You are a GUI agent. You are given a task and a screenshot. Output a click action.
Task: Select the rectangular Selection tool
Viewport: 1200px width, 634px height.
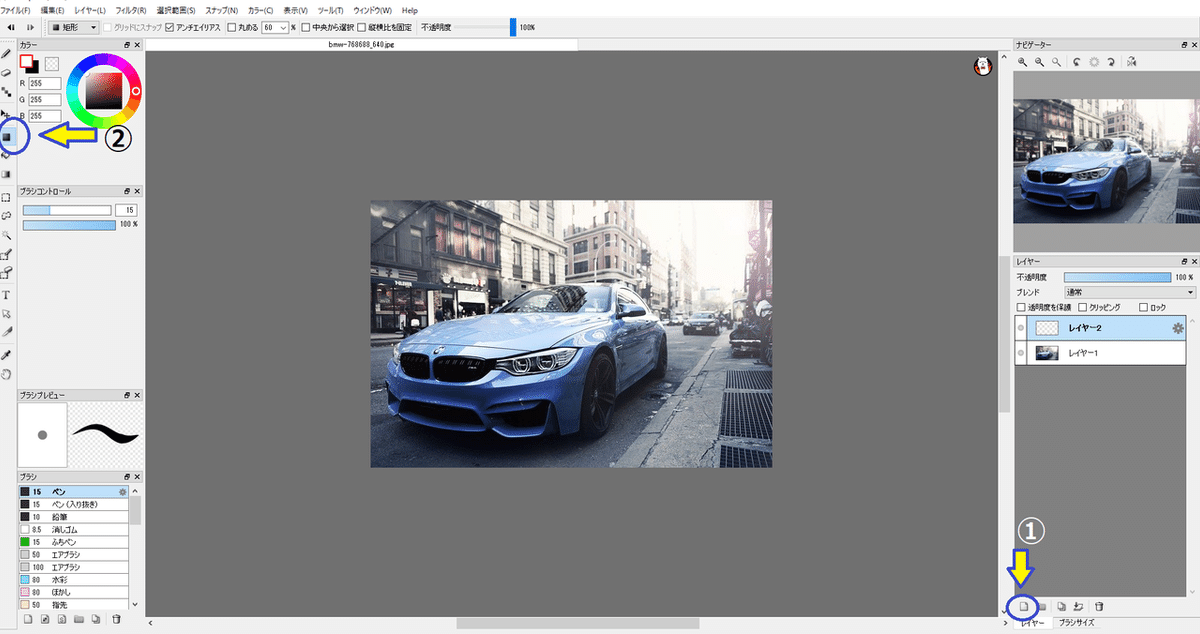7,197
